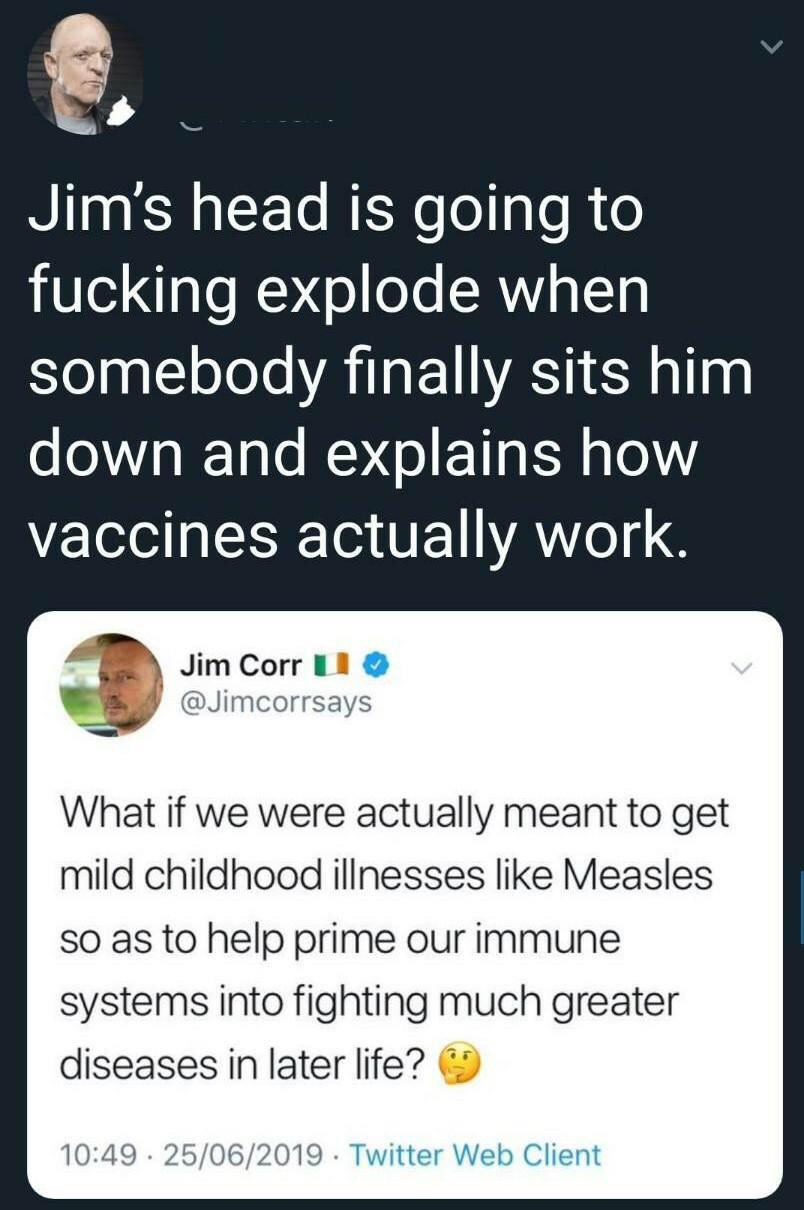This screenshot has width=804, height=1210.
Task: Click the white scribble on the top avatar
Action: (x=121, y=111)
